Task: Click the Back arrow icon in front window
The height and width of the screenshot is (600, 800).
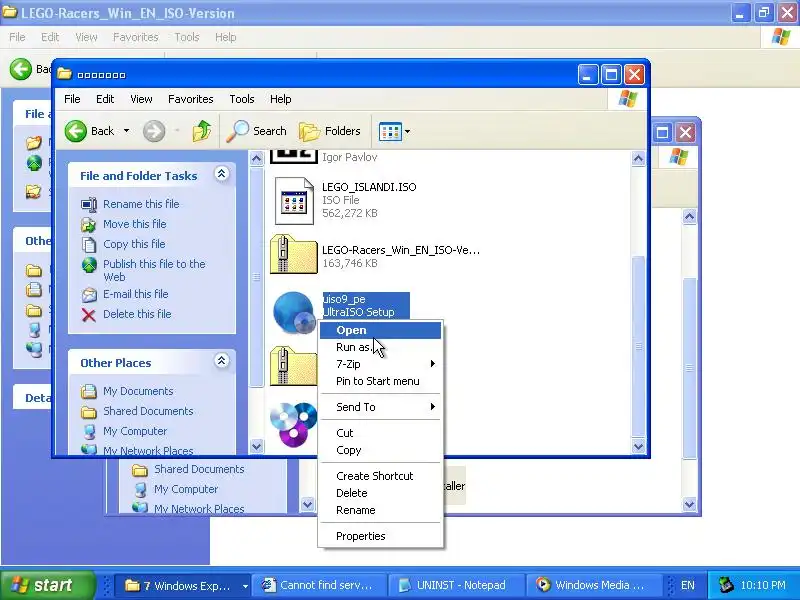Action: (x=76, y=131)
